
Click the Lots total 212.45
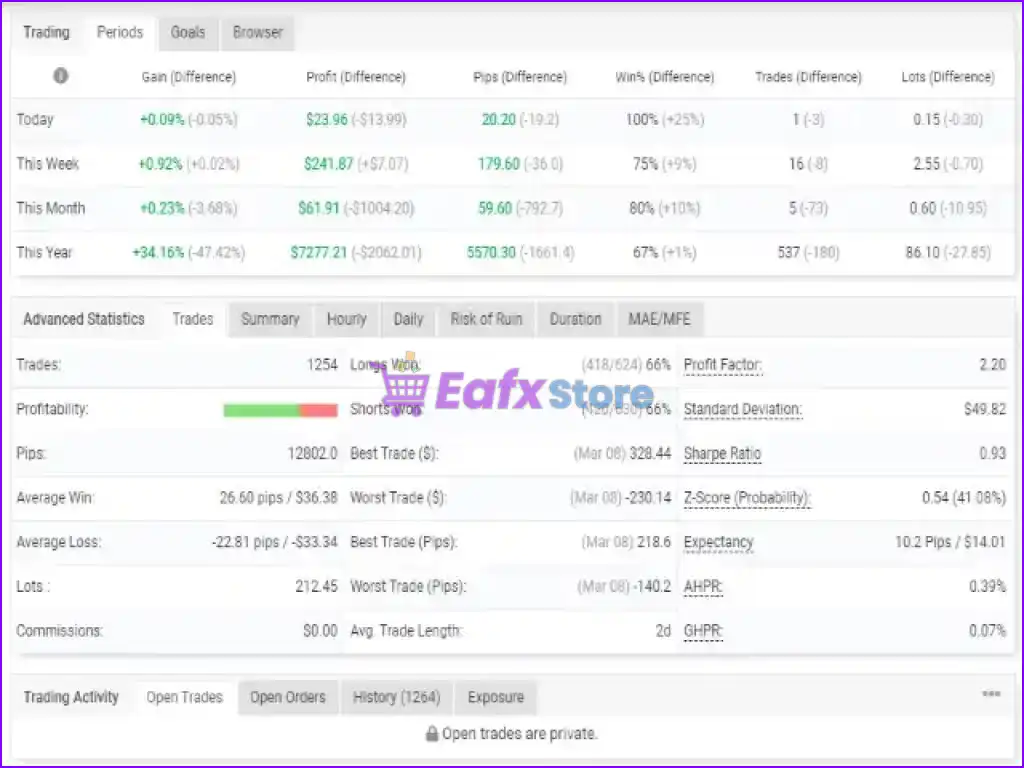pos(317,586)
